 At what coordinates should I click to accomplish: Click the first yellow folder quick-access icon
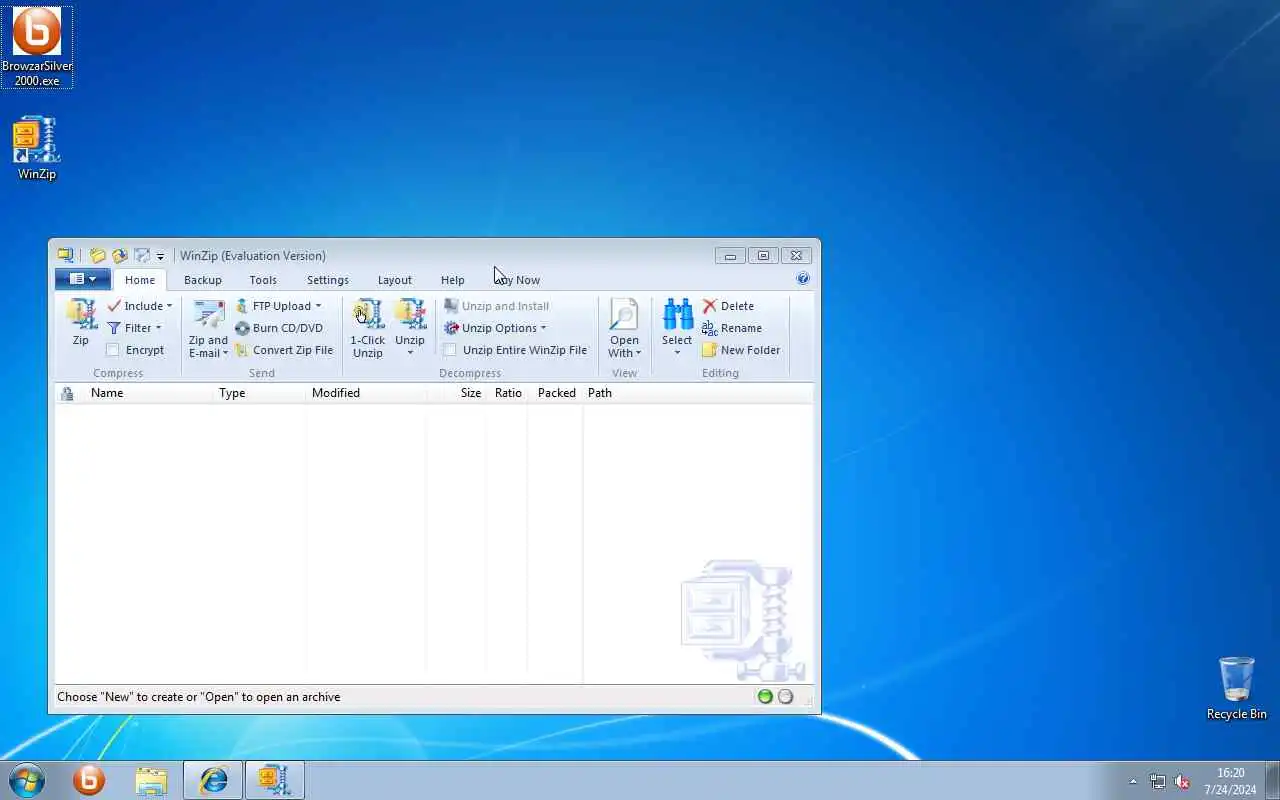coord(97,256)
